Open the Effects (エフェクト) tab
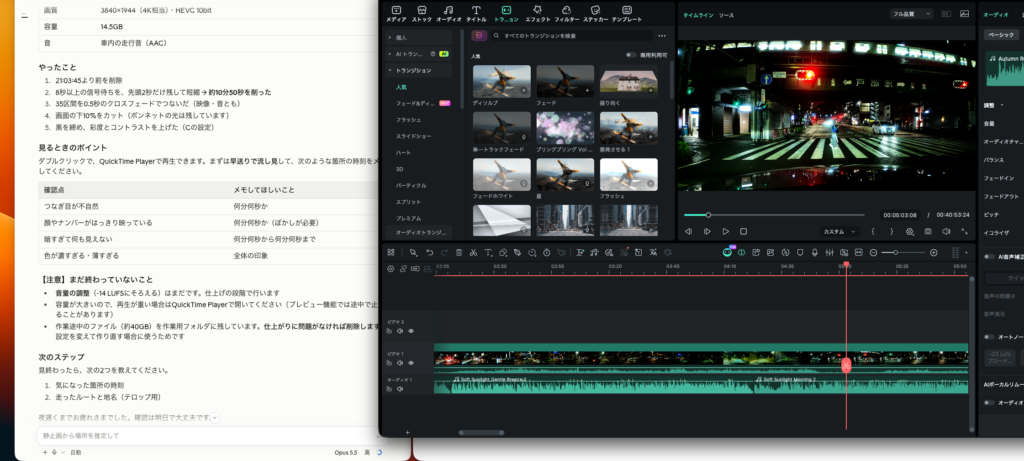Screen dimensions: 1024x461 537,14
